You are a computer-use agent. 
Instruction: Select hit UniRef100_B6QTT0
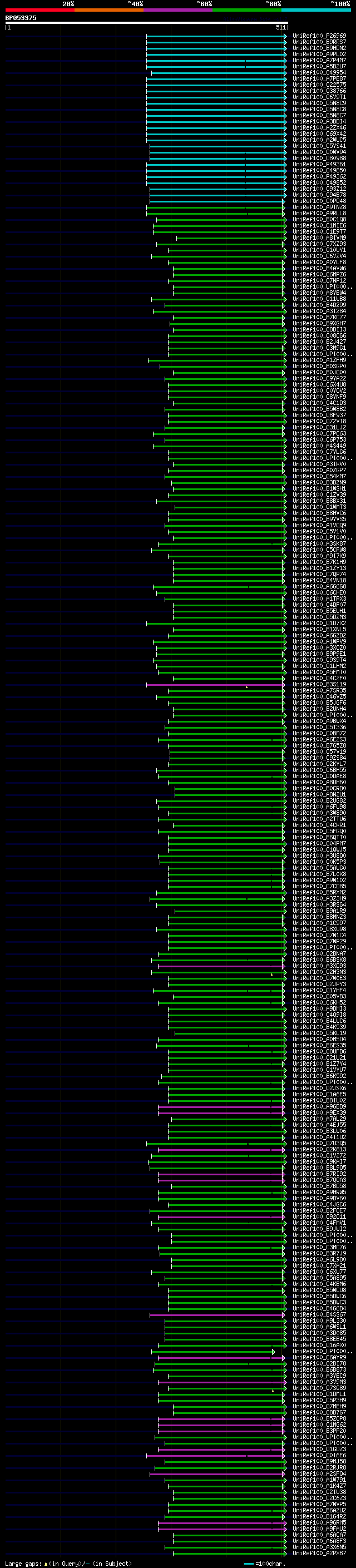click(x=319, y=838)
